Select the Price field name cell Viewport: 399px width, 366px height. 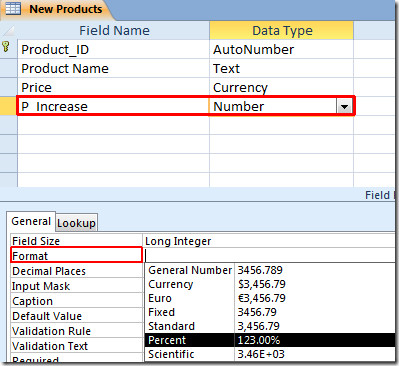click(x=113, y=88)
